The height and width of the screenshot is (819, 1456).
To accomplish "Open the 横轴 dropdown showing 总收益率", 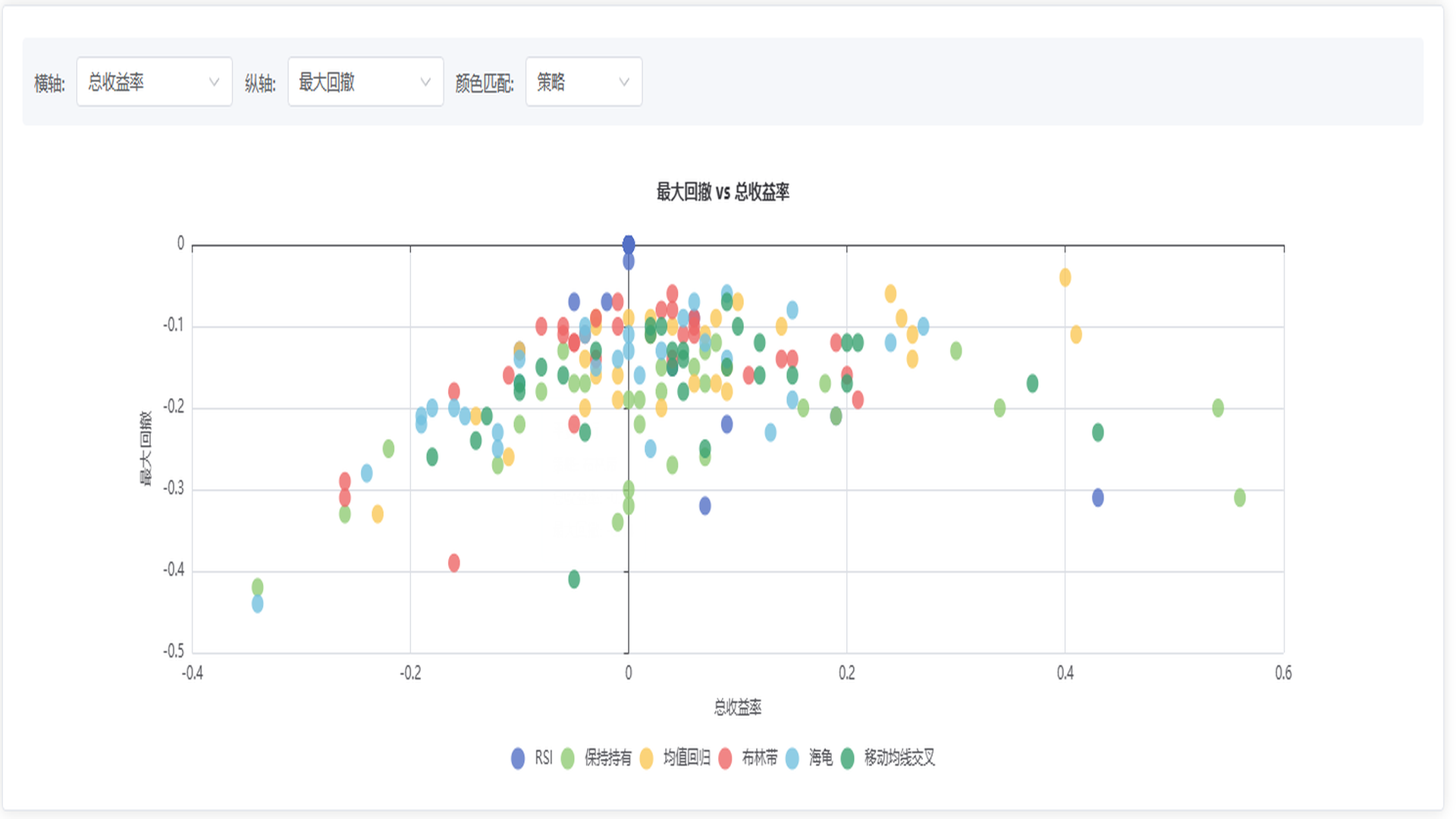I will pyautogui.click(x=154, y=82).
